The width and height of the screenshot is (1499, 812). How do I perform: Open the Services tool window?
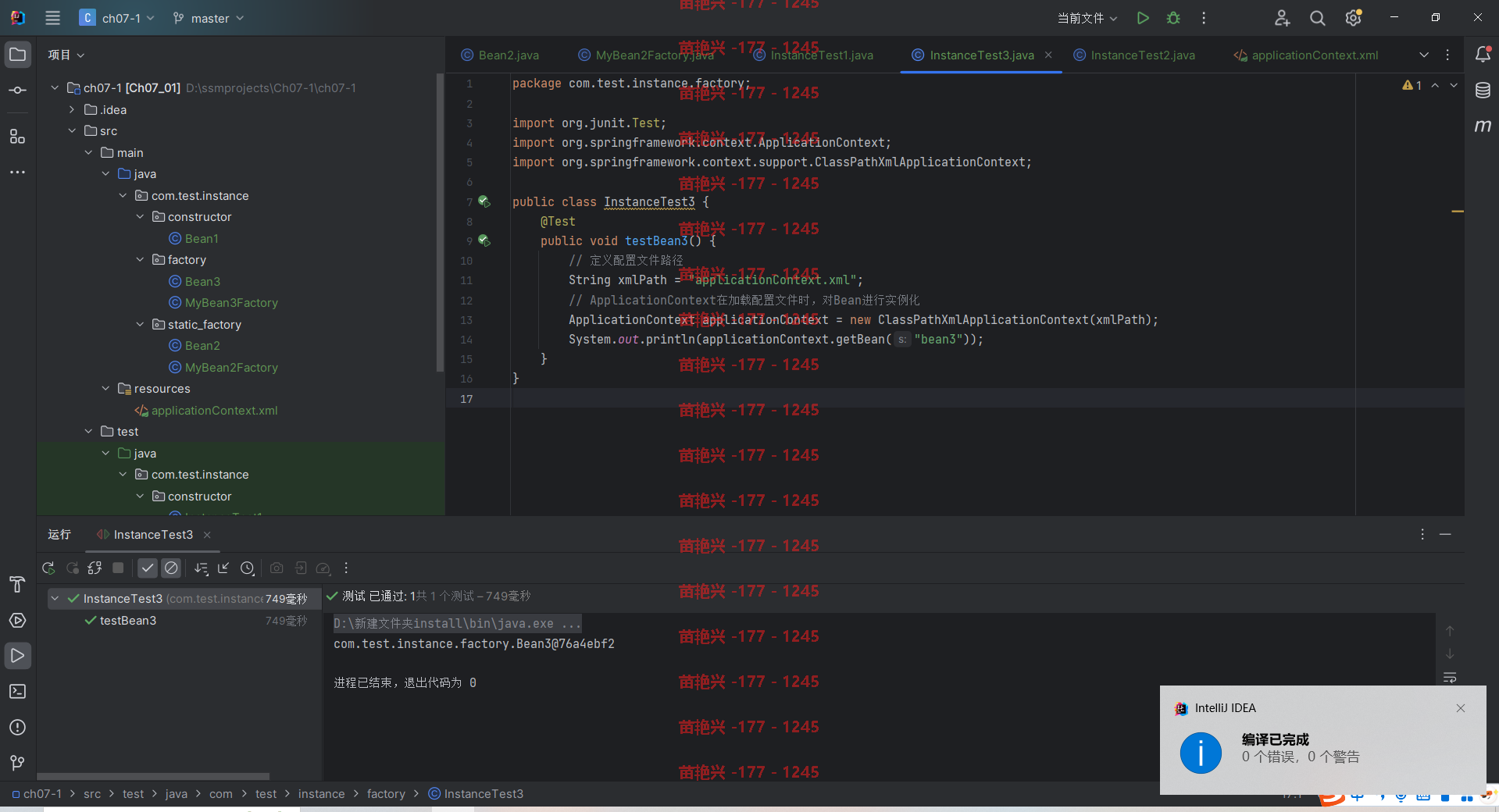(x=17, y=621)
